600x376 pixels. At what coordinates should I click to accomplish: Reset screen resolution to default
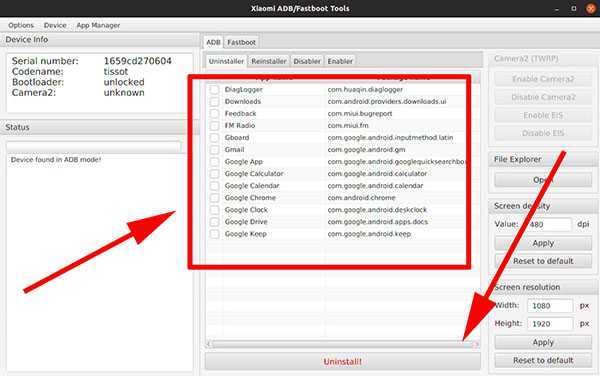tap(543, 360)
